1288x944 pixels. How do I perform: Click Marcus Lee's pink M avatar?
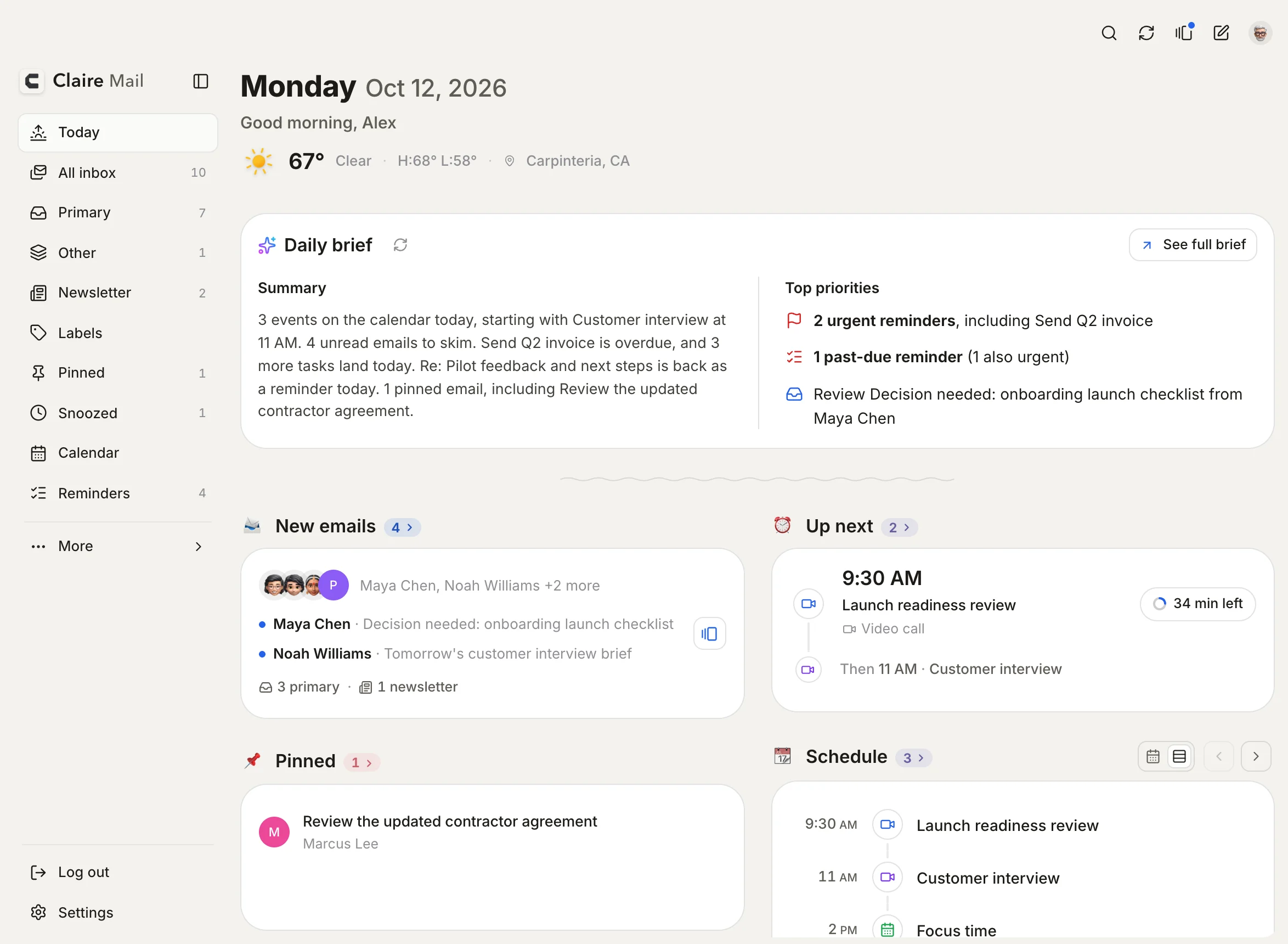tap(274, 831)
